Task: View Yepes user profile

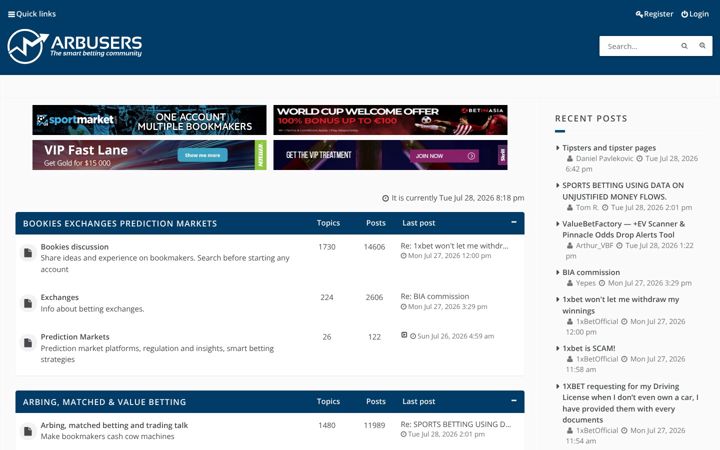Action: (x=585, y=283)
